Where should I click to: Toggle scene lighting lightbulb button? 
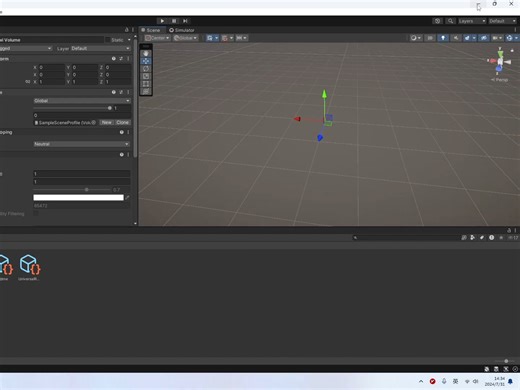[x=443, y=38]
